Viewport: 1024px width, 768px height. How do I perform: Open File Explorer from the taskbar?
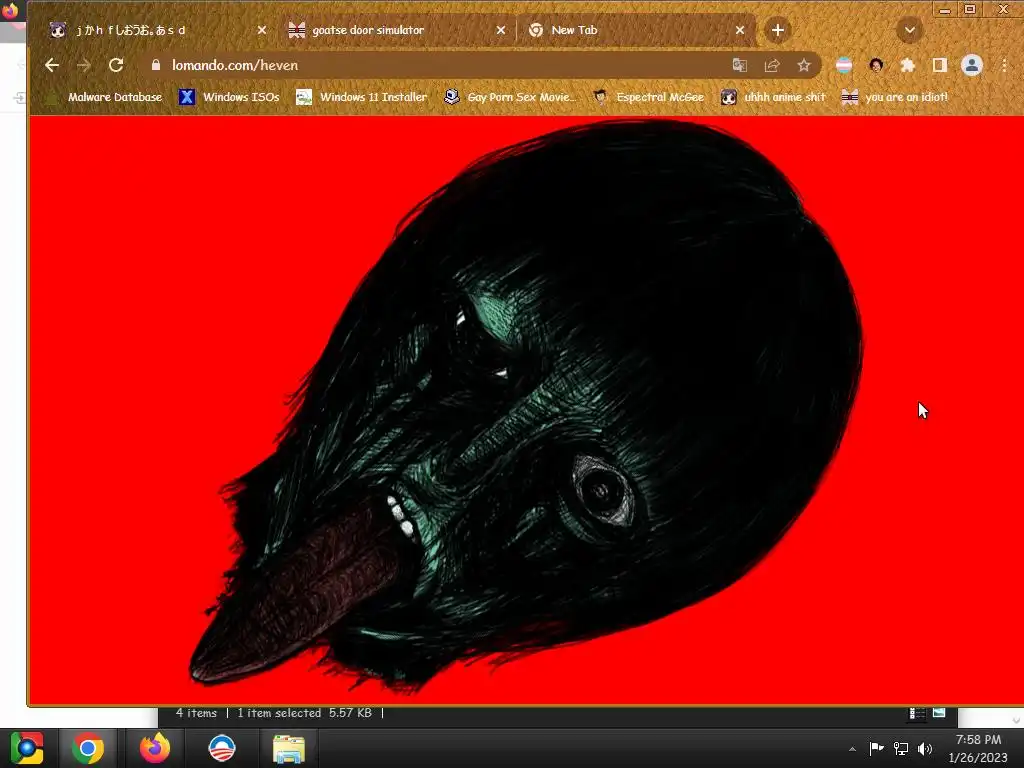point(289,748)
